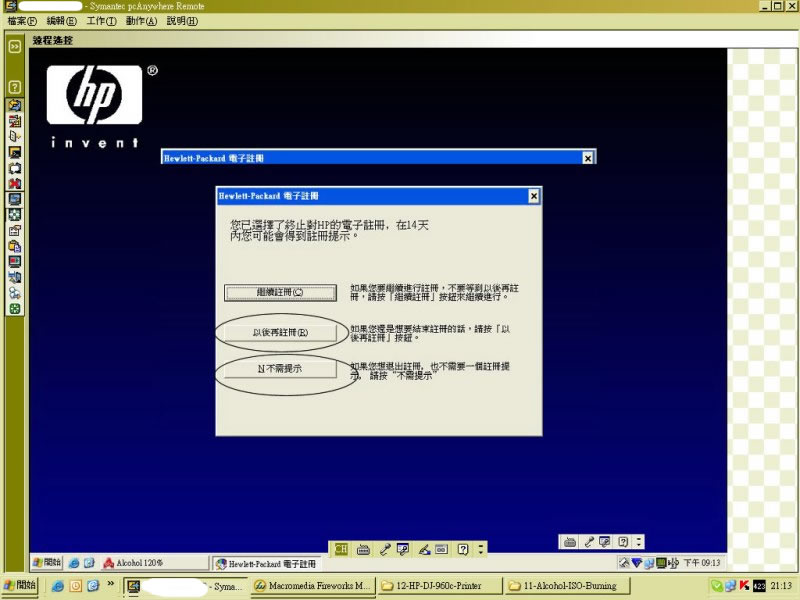Click Symantec pcAnywhere taskbar button
800x600 pixels.
pos(186,586)
